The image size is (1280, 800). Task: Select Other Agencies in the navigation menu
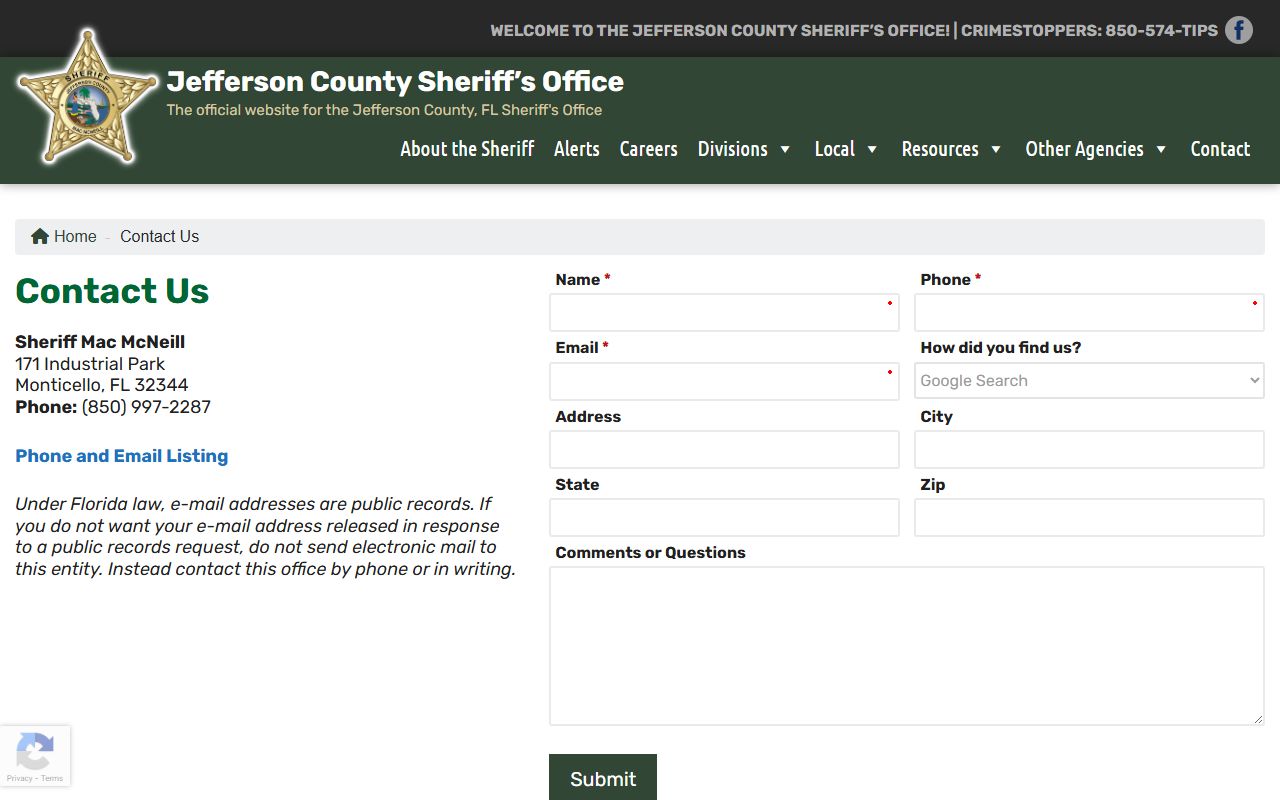1084,149
